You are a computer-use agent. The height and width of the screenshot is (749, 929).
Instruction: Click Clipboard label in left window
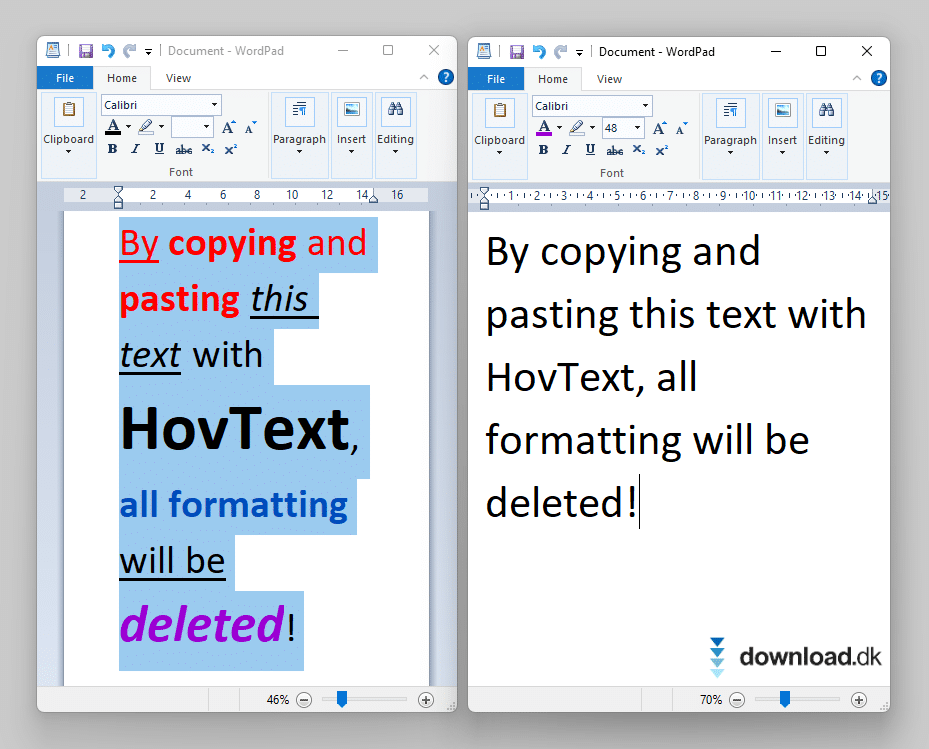69,139
